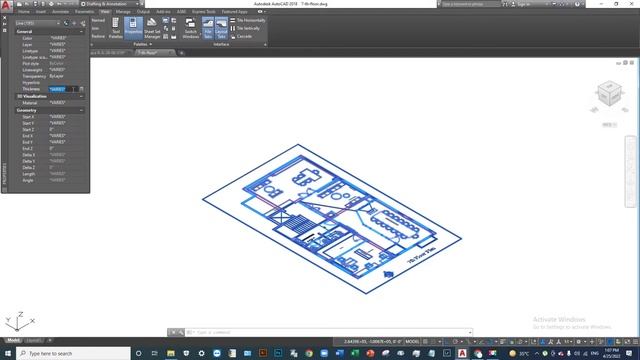The width and height of the screenshot is (640, 360).
Task: Open the Insert ribbon tab
Action: click(41, 12)
